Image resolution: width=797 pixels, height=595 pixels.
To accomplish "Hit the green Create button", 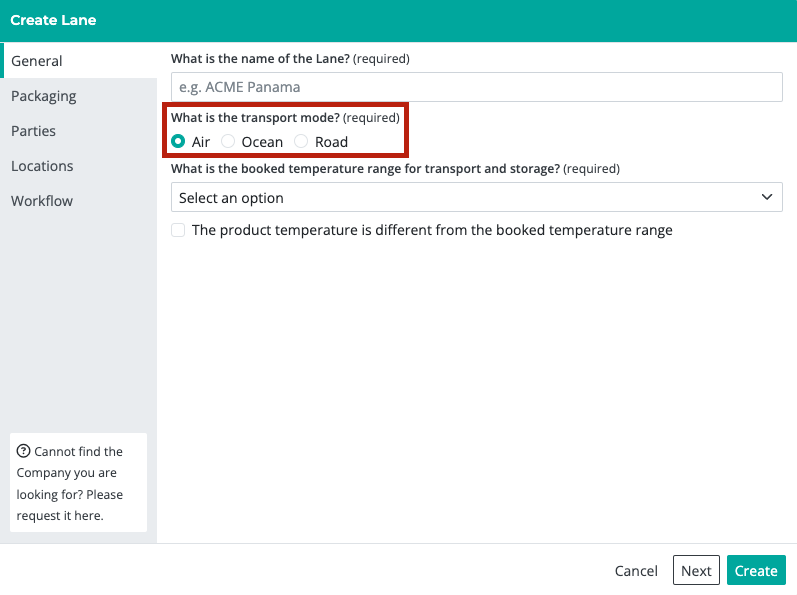I will pyautogui.click(x=756, y=570).
